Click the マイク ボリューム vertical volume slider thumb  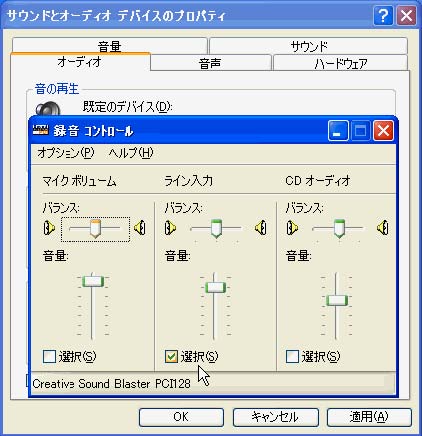[93, 281]
